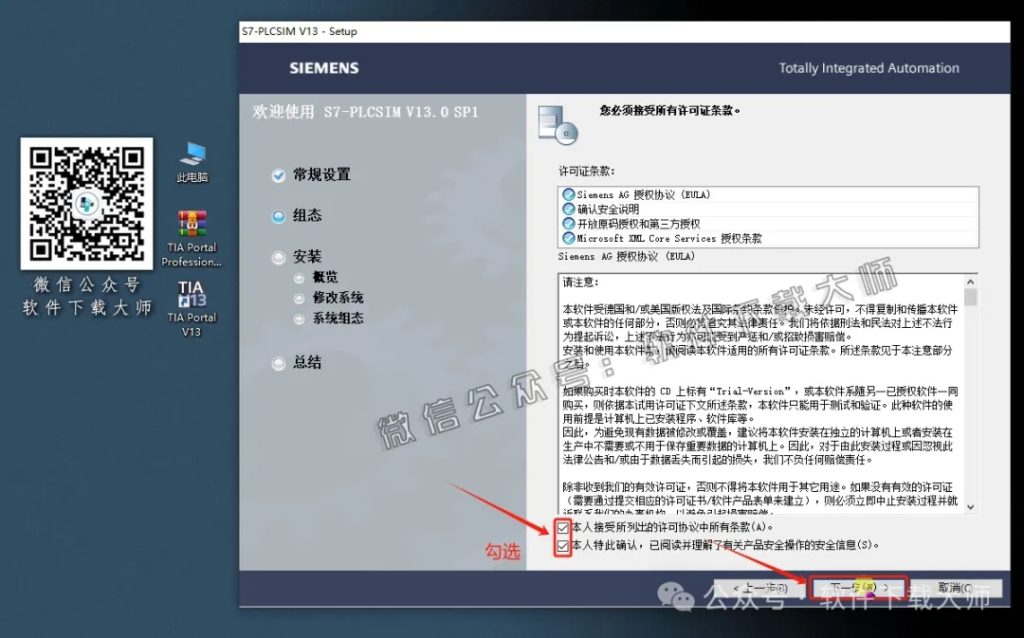
Task: Select the 安装 installation stage icon
Action: coord(278,257)
